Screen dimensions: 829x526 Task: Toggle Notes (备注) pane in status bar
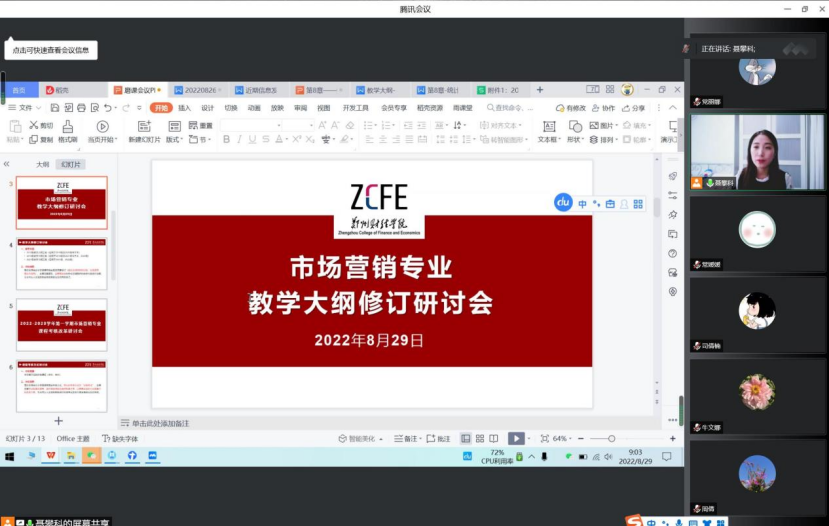pos(407,439)
